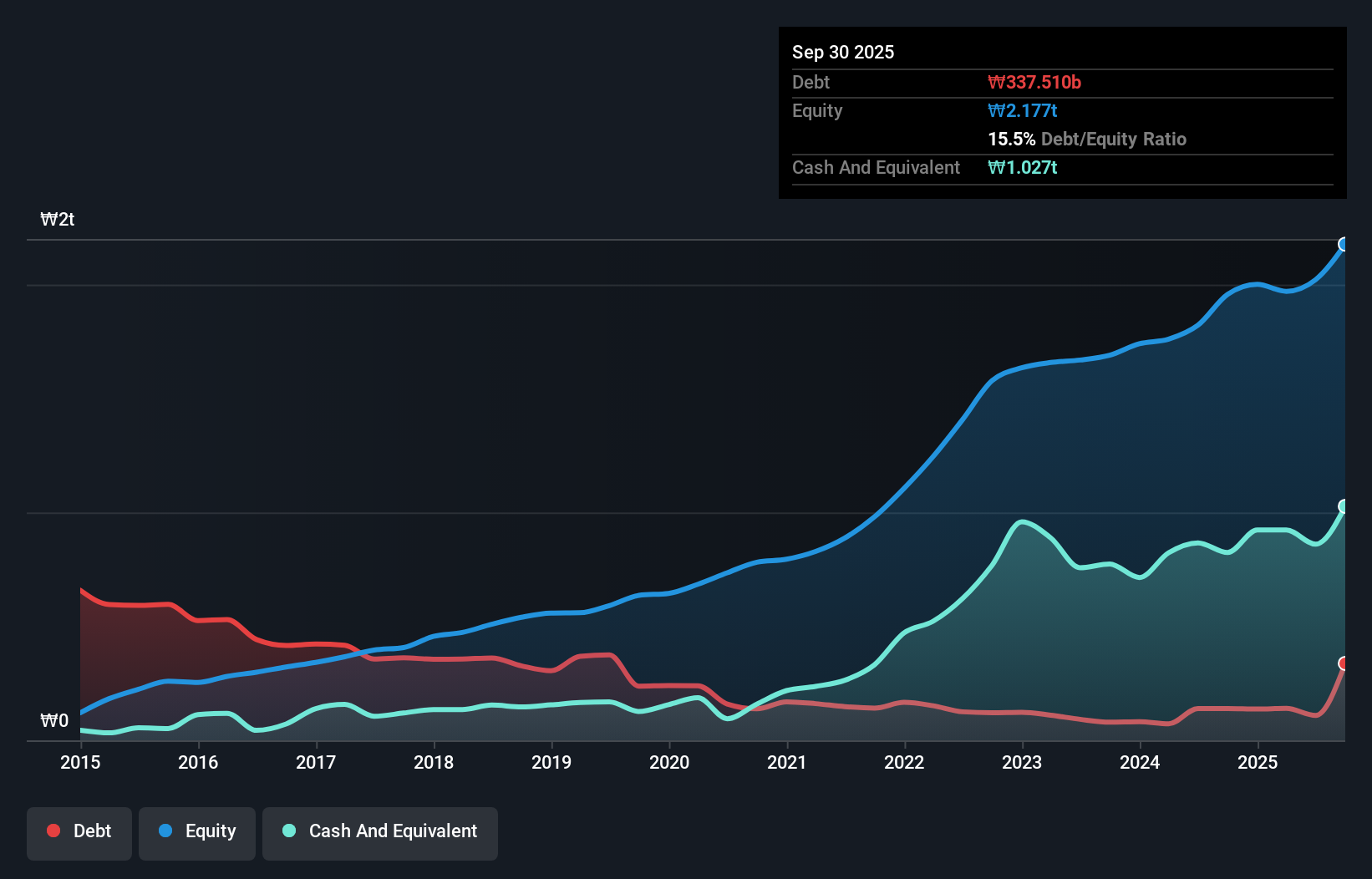Screen dimensions: 1372x879
Task: Click the Sep 30 2025 tooltip date
Action: pos(843,52)
